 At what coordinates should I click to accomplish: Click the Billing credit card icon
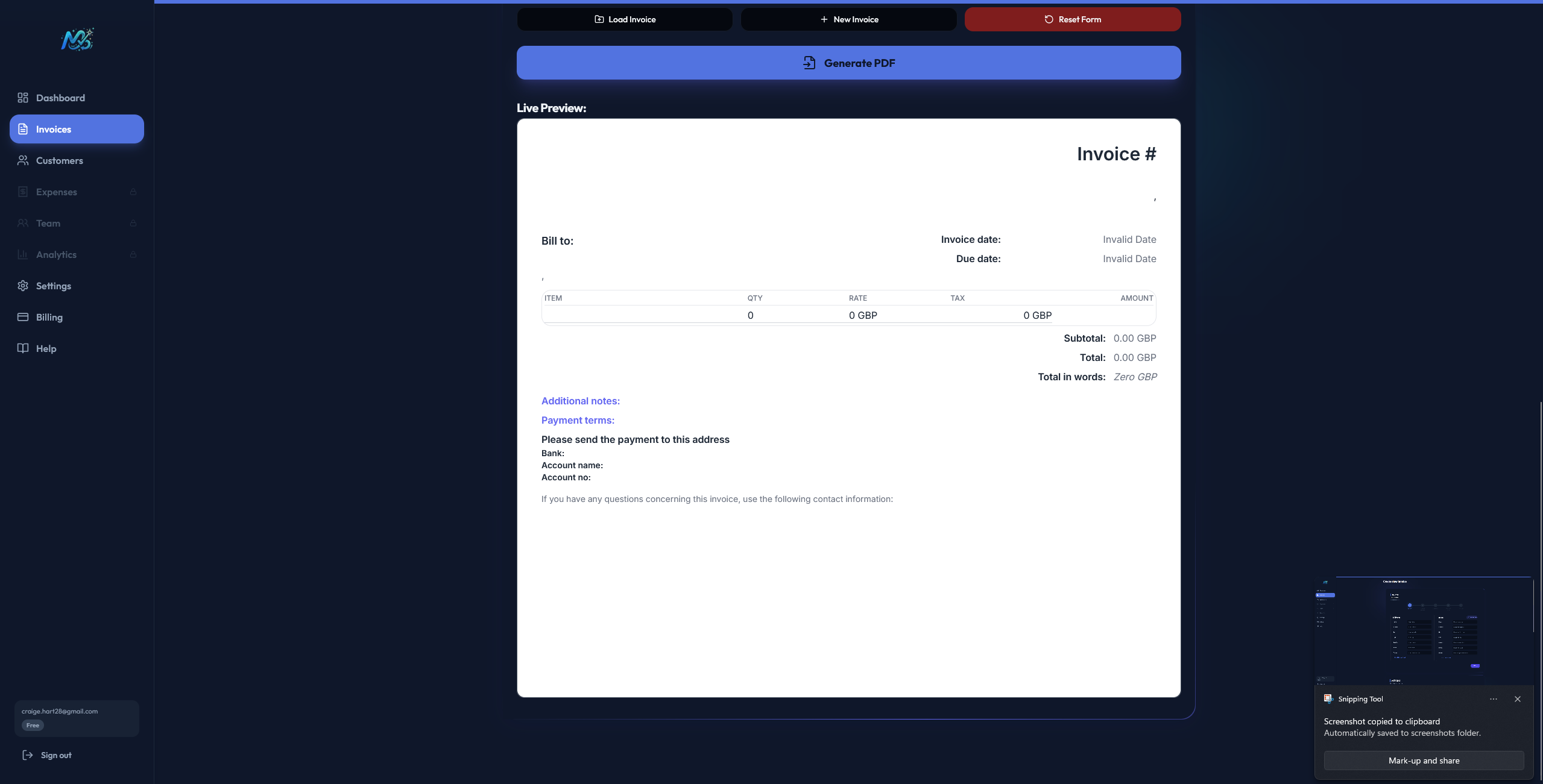tap(23, 317)
